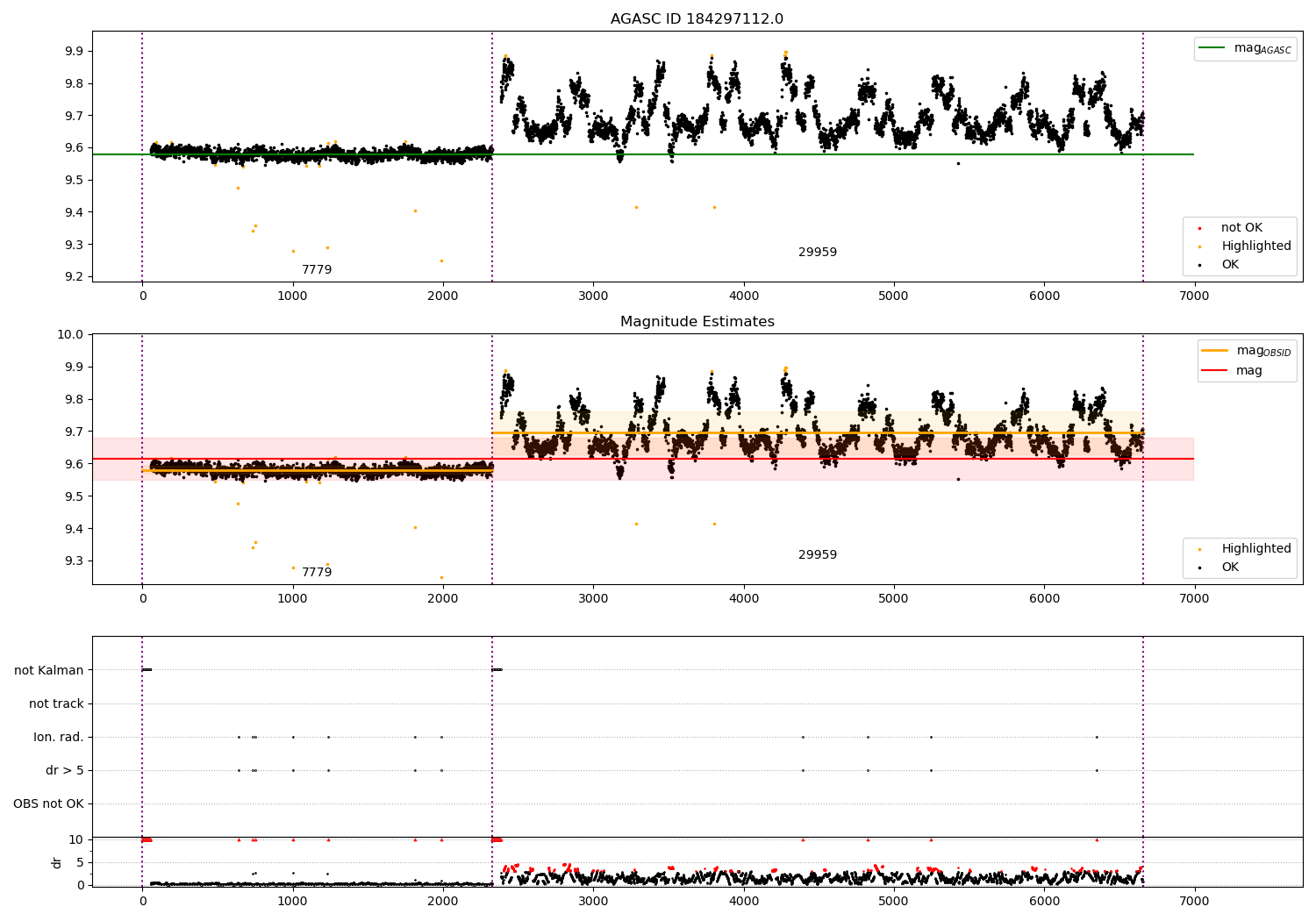Click the rotated 'dr' y-axis label
Viewport: 1316px width, 921px height.
click(57, 862)
